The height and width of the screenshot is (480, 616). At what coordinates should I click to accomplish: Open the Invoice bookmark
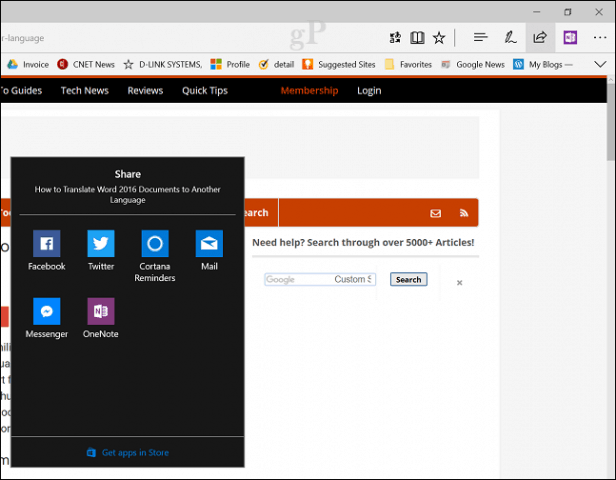pos(28,64)
